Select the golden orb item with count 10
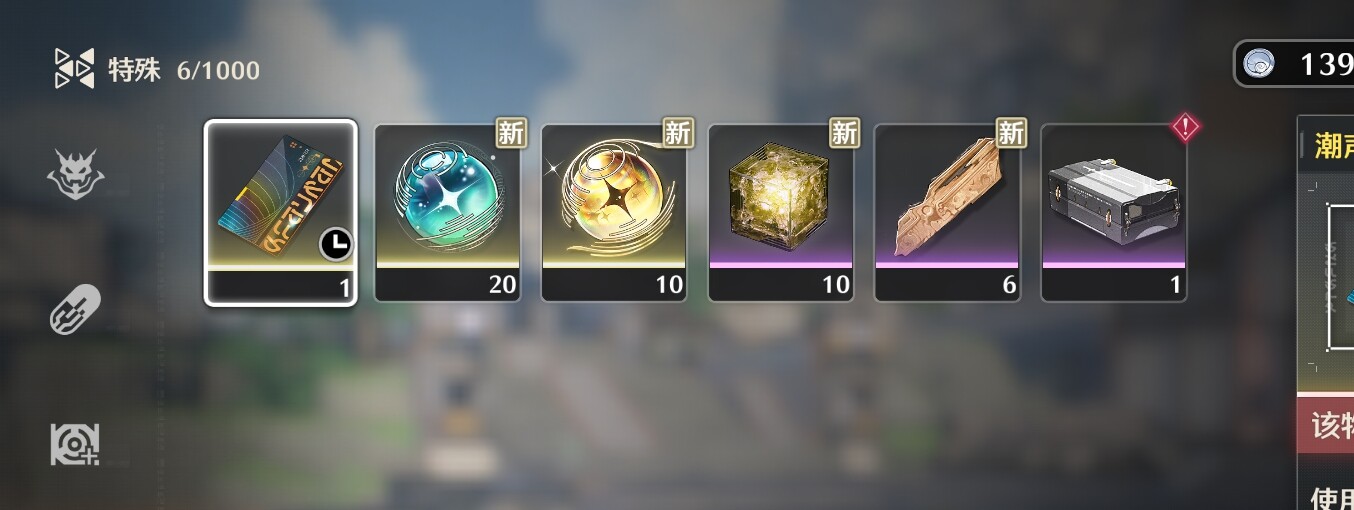The height and width of the screenshot is (510, 1354). click(x=614, y=212)
